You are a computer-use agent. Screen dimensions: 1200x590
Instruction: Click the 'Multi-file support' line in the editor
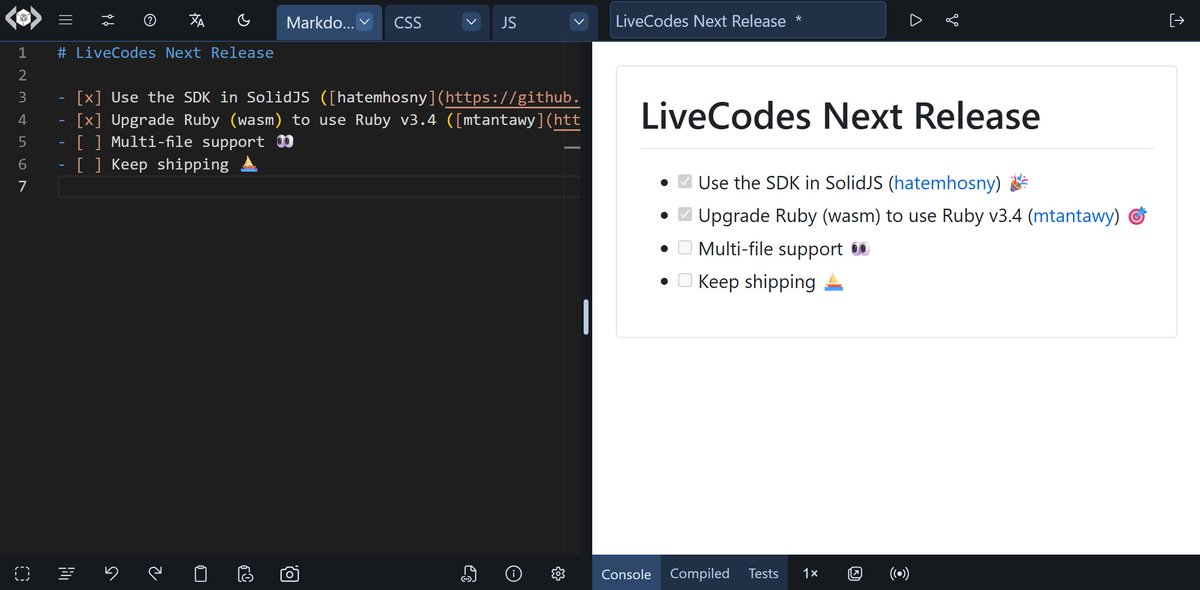175,142
